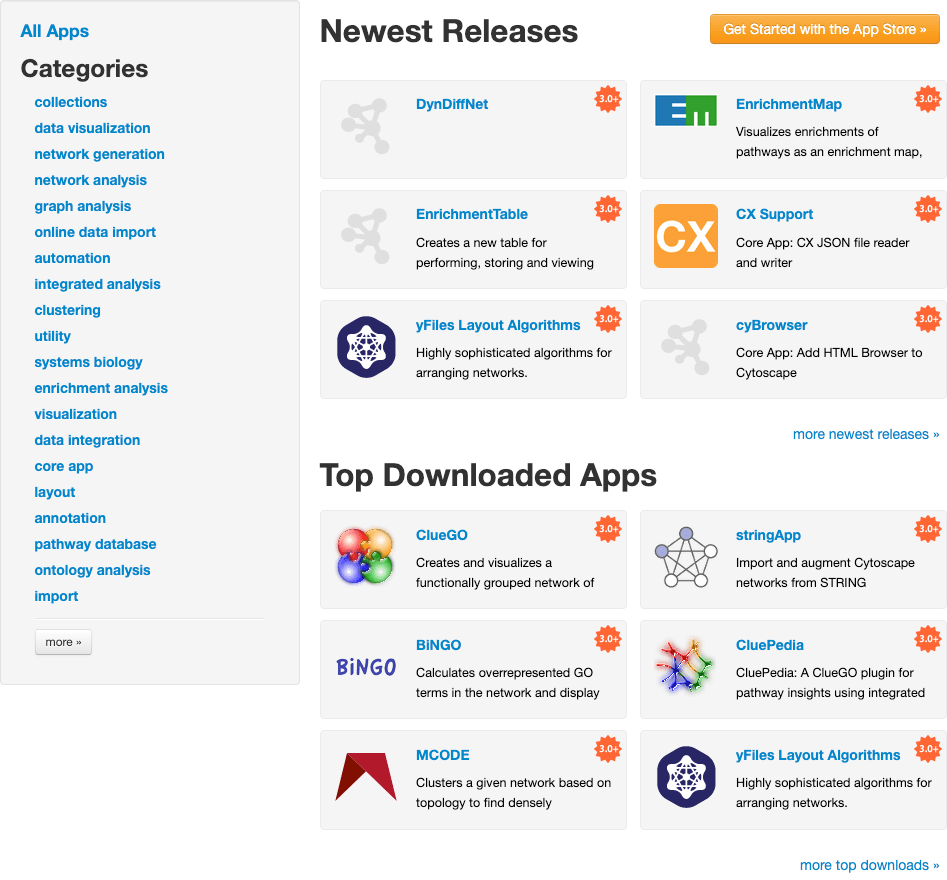Viewport: 947px width, 880px height.
Task: Browse the automation category
Action: click(x=72, y=258)
